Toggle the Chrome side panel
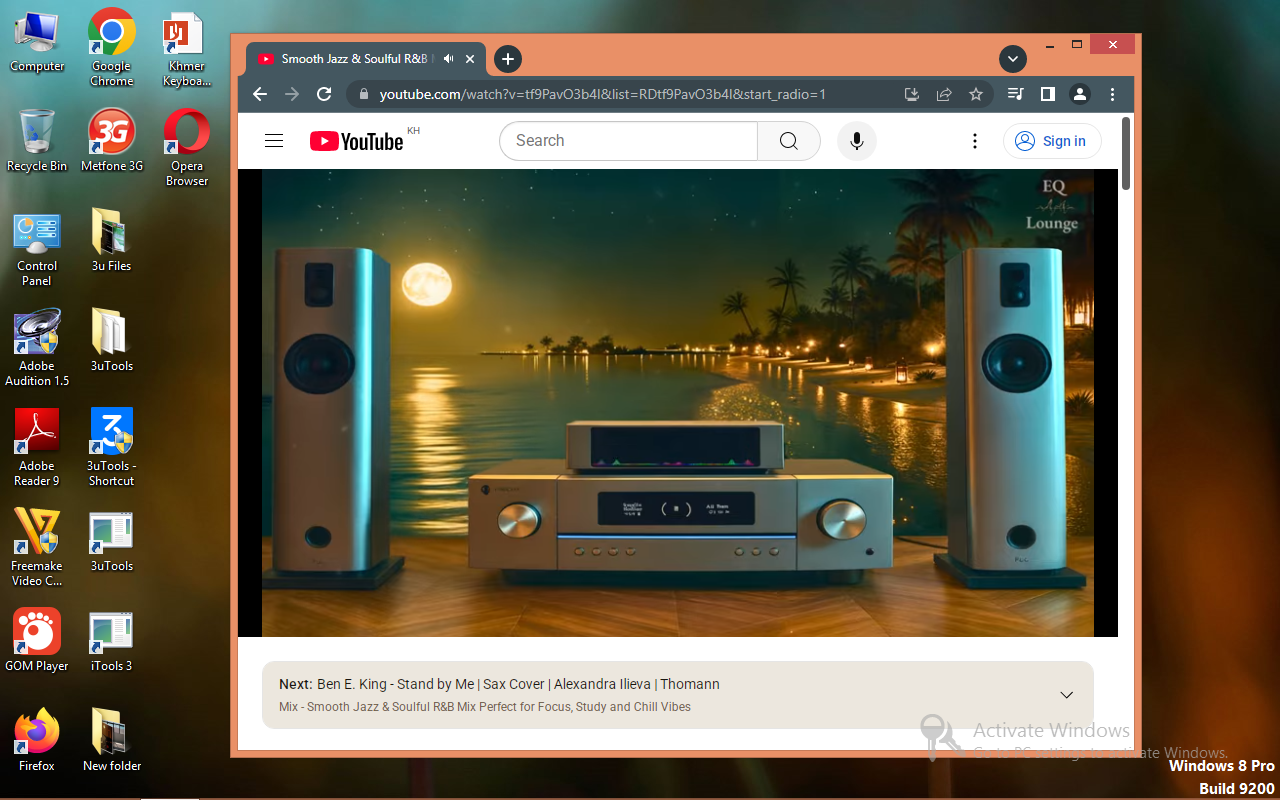Viewport: 1280px width, 800px height. pyautogui.click(x=1047, y=94)
